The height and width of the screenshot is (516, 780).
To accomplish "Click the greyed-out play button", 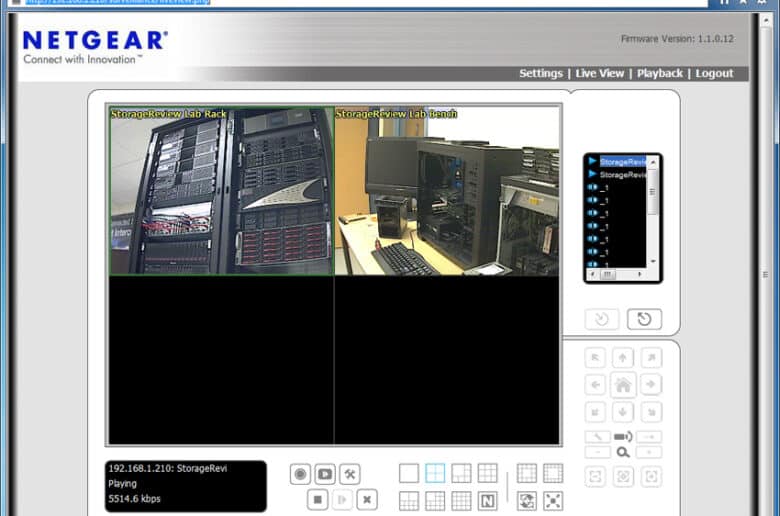I will click(342, 500).
